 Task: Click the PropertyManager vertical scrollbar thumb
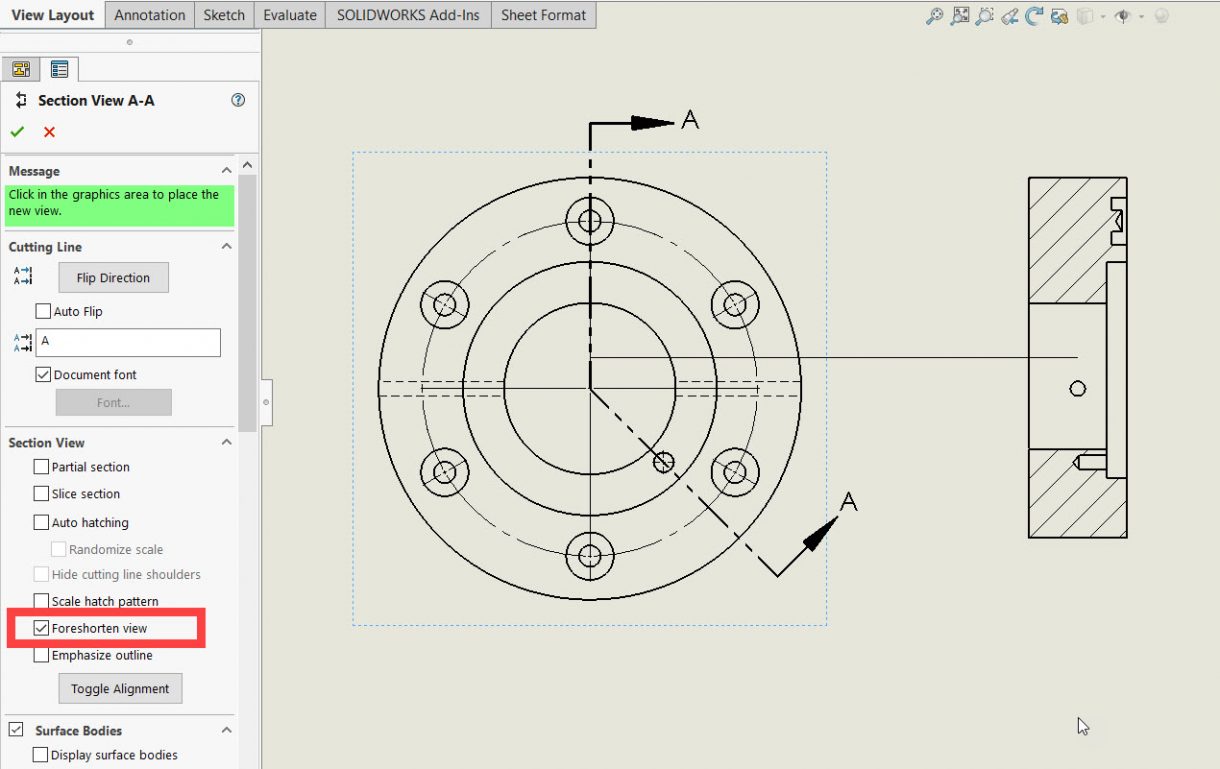248,303
